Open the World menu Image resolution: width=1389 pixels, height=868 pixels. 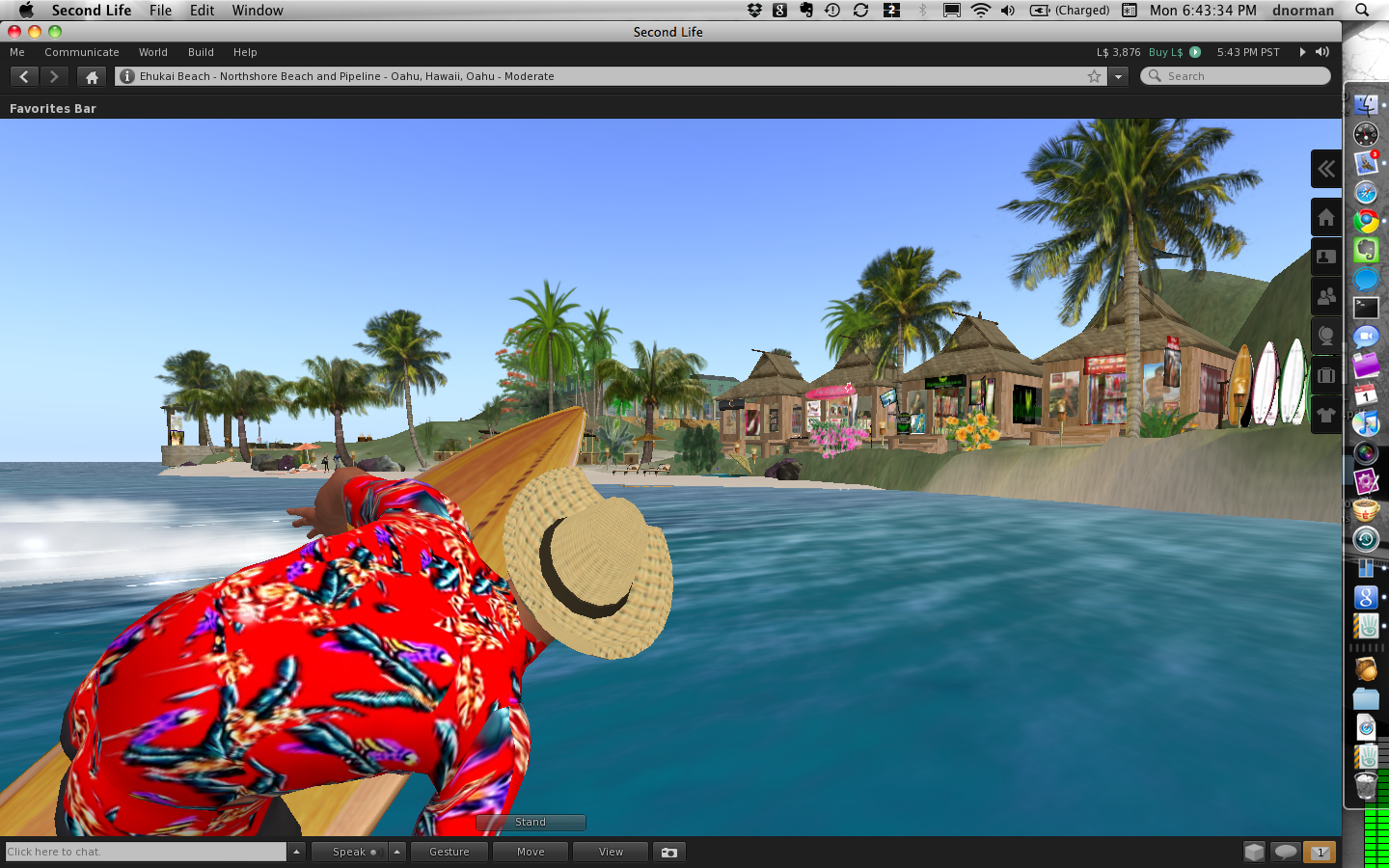pyautogui.click(x=152, y=52)
